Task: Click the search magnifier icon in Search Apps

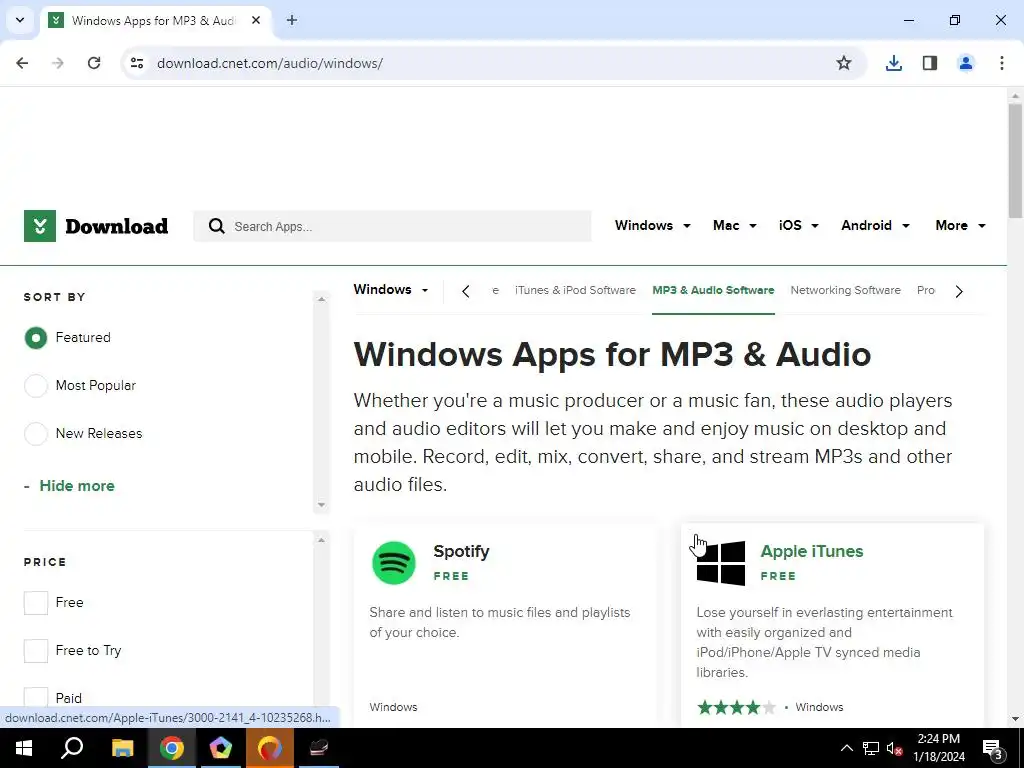Action: coord(217,226)
